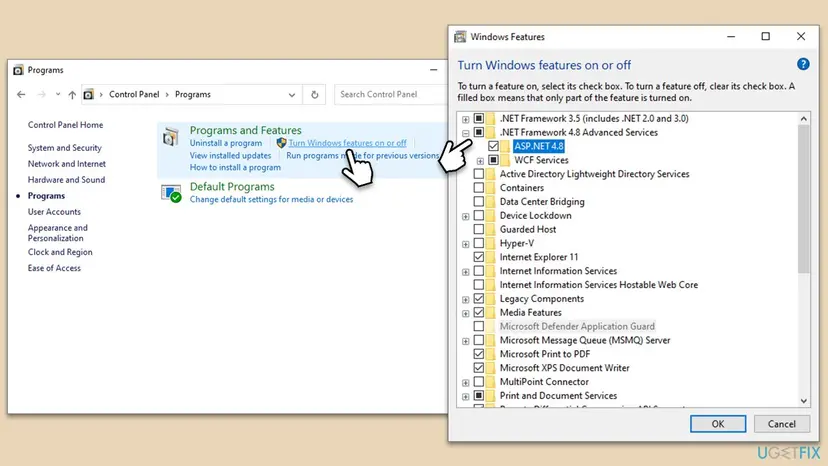Uncheck Internet Explorer 11 checkbox
The image size is (828, 466).
click(478, 257)
